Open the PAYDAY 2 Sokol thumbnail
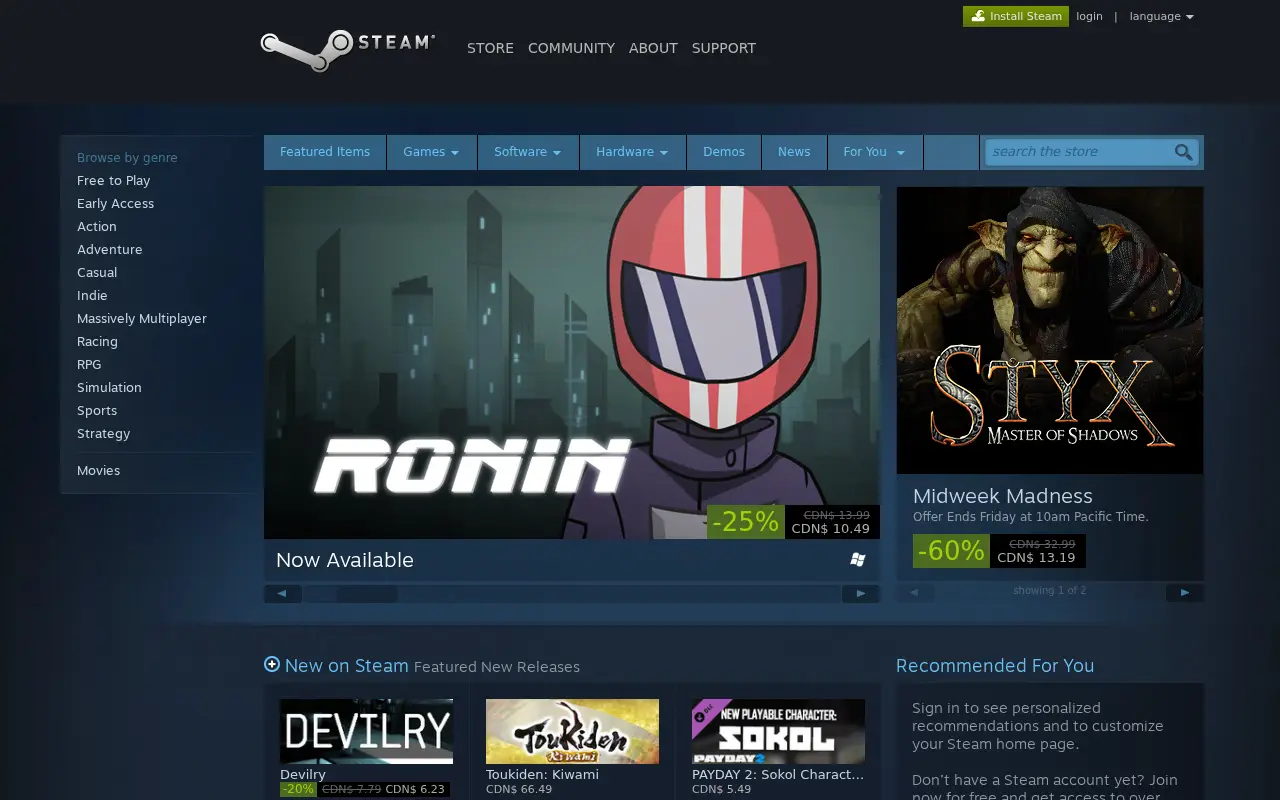Viewport: 1280px width, 800px height. point(778,731)
